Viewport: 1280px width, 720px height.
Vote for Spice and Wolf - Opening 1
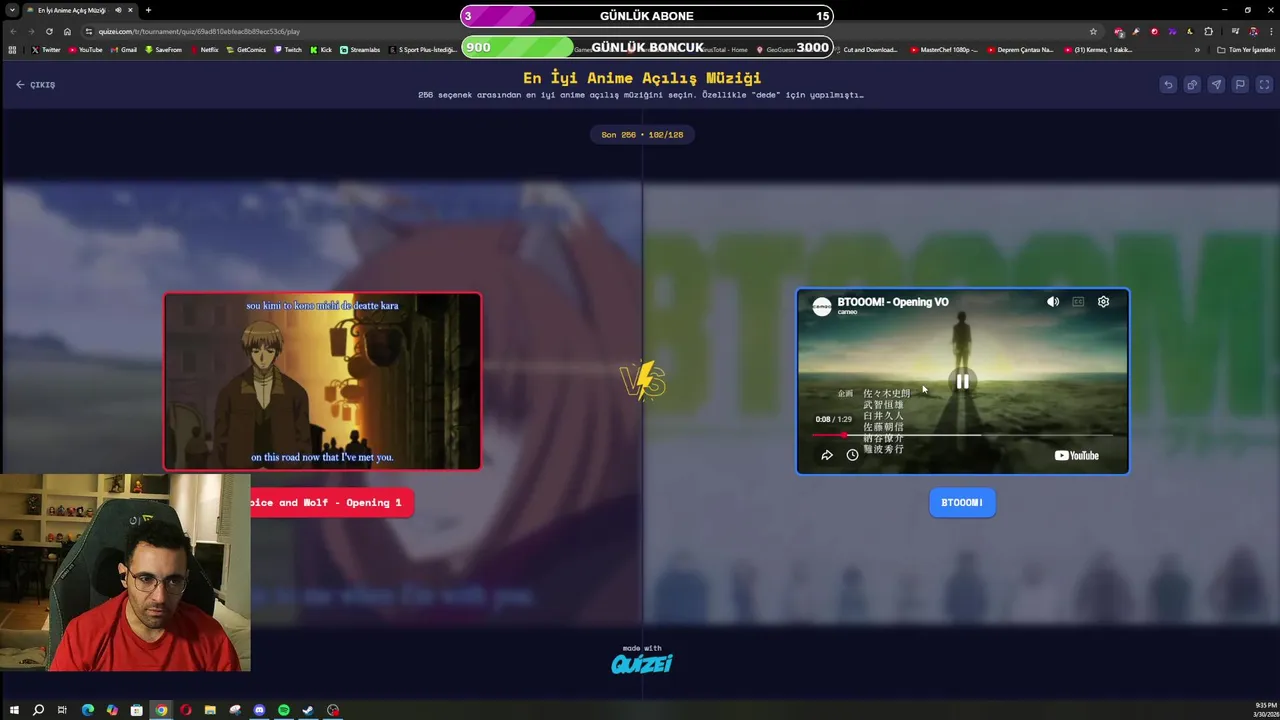point(332,503)
